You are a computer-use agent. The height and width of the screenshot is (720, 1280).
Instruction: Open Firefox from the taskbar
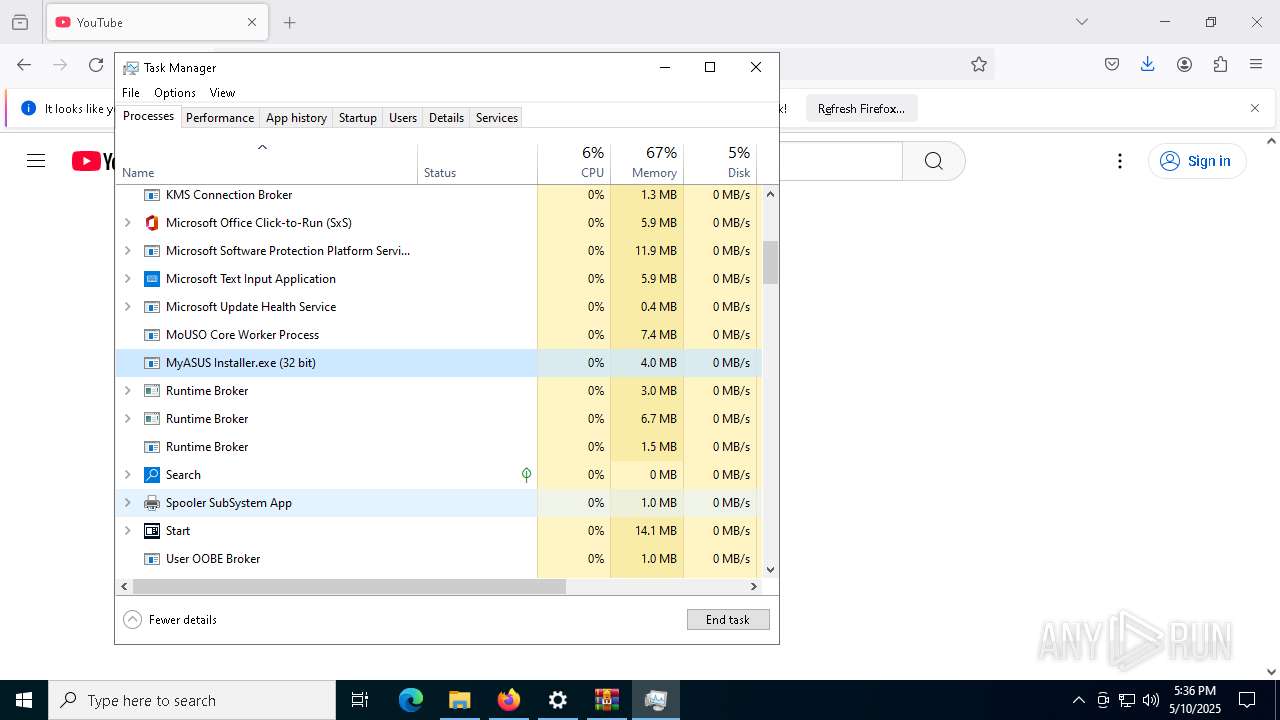click(509, 700)
